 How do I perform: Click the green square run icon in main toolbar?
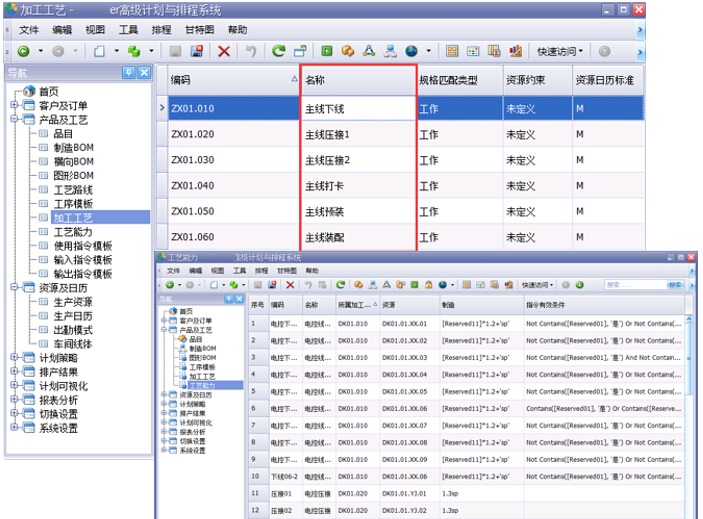click(x=327, y=52)
